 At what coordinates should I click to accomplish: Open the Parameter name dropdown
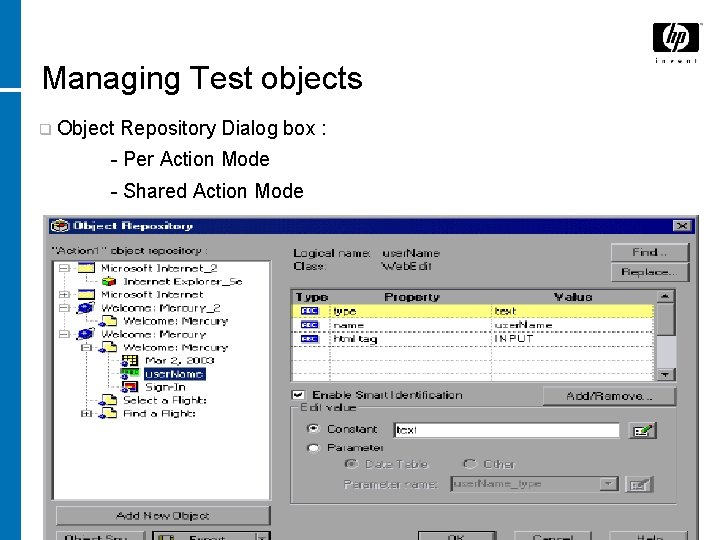click(608, 484)
